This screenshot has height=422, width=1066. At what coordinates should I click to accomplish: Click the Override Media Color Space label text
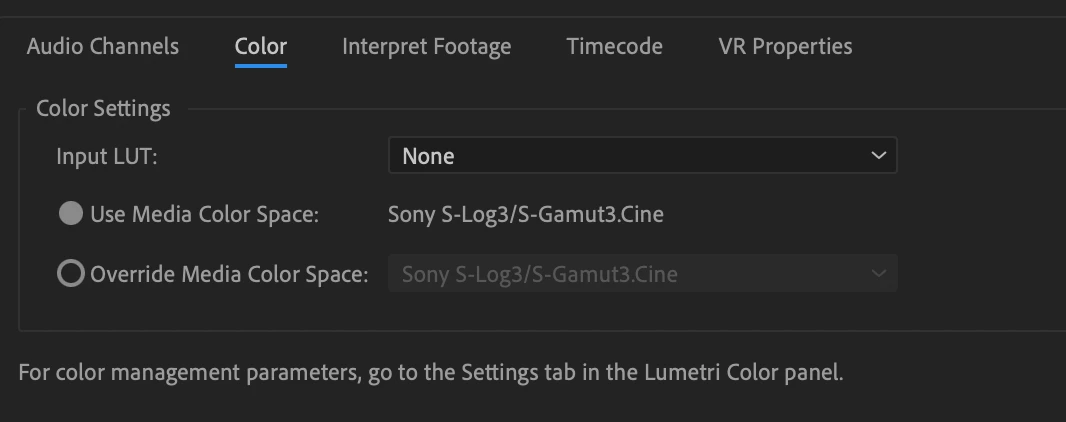[x=229, y=274]
